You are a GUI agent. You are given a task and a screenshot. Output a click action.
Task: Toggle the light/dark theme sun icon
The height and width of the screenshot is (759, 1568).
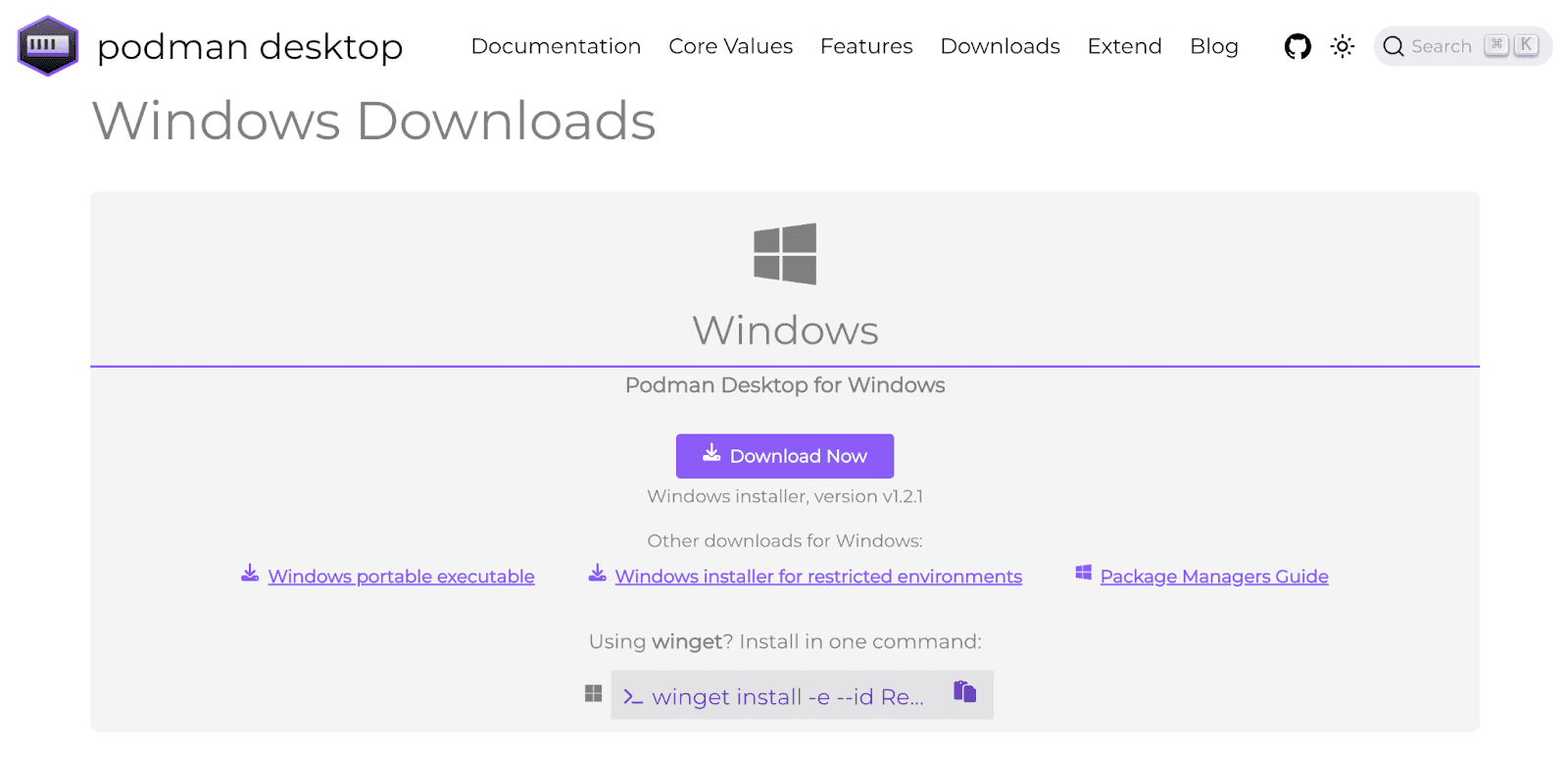(1343, 46)
